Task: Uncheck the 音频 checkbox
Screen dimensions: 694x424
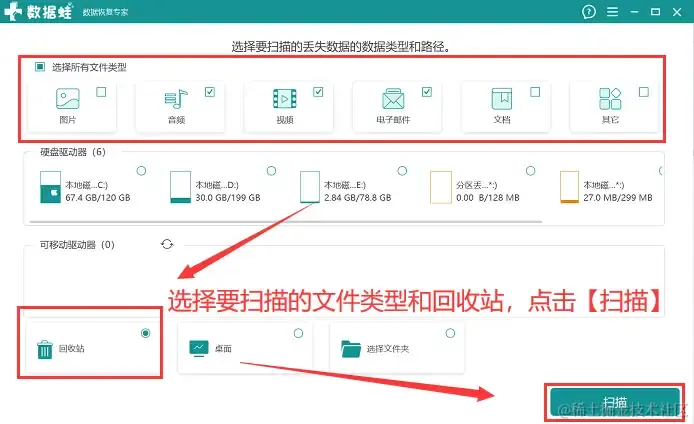Action: pyautogui.click(x=210, y=92)
